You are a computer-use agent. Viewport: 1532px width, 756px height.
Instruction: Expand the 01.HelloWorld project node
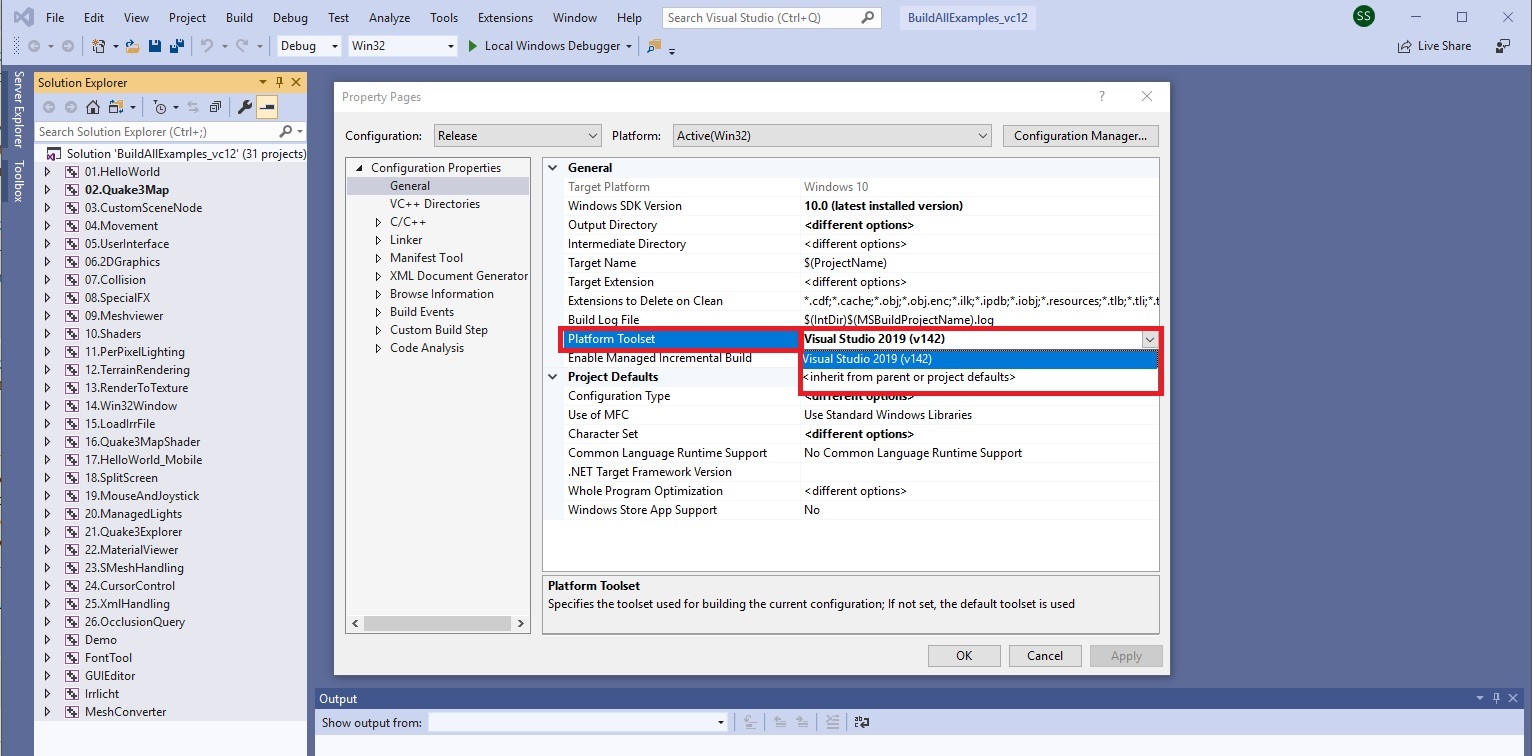click(x=46, y=172)
